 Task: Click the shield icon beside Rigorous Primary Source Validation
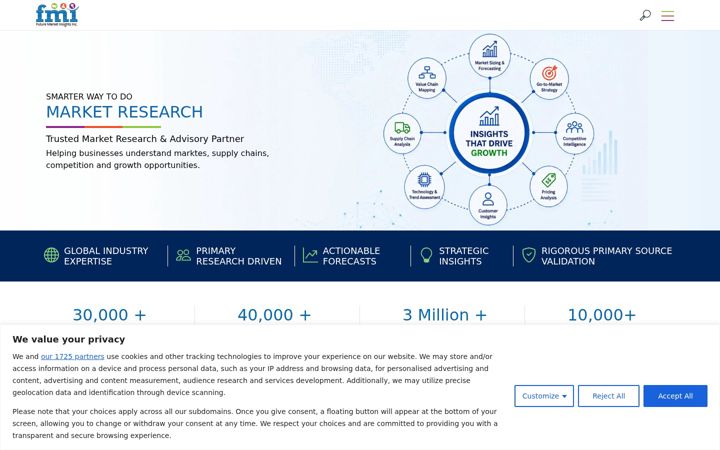[x=529, y=255]
